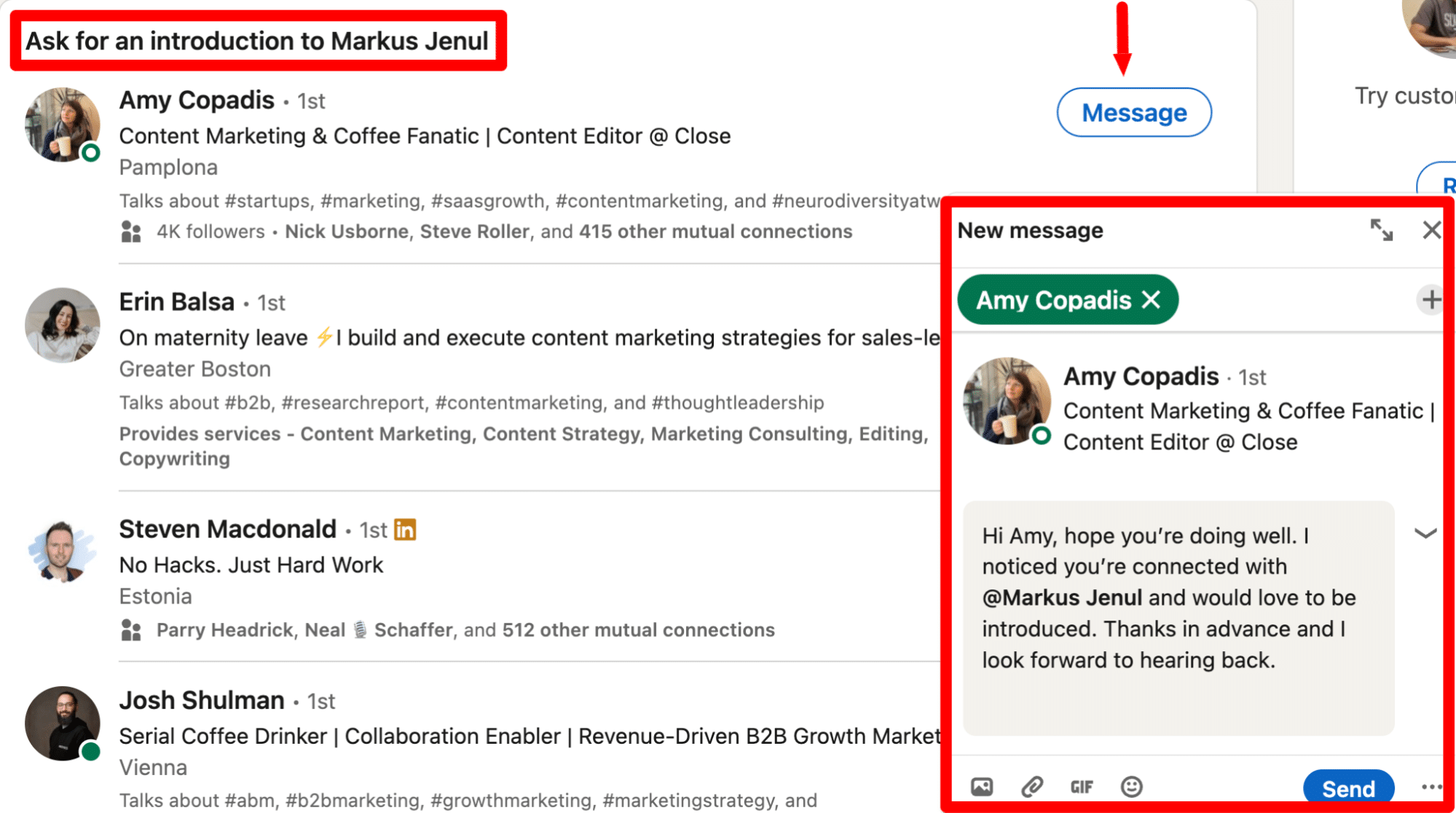Click Amy Copadis name in message window
Screen dimensions: 1456x813
(1141, 377)
